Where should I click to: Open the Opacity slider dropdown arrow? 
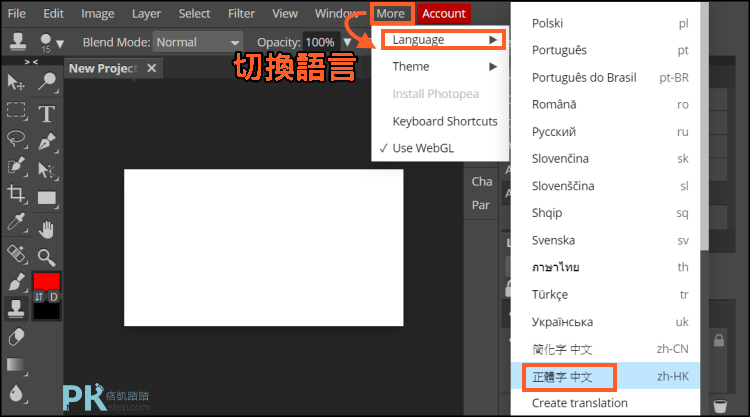[x=348, y=43]
